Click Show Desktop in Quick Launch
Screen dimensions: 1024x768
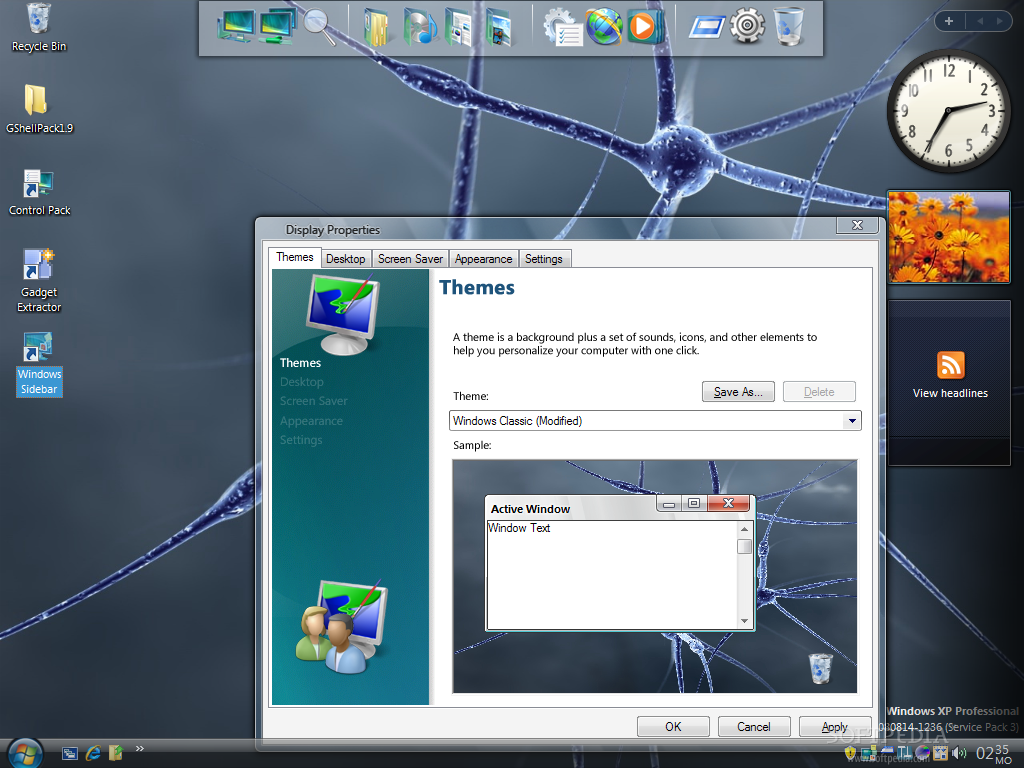70,754
